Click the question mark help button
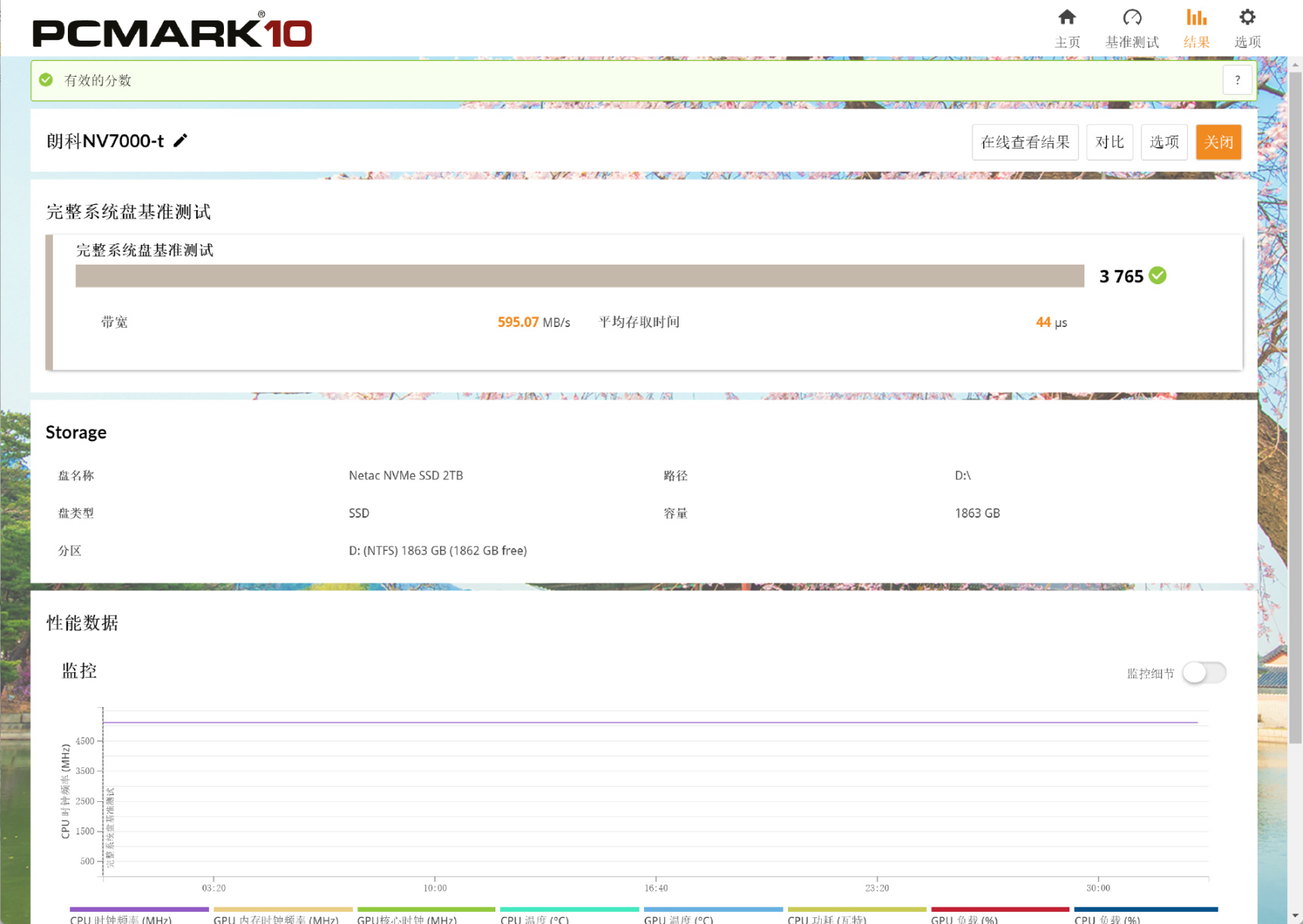 1237,80
